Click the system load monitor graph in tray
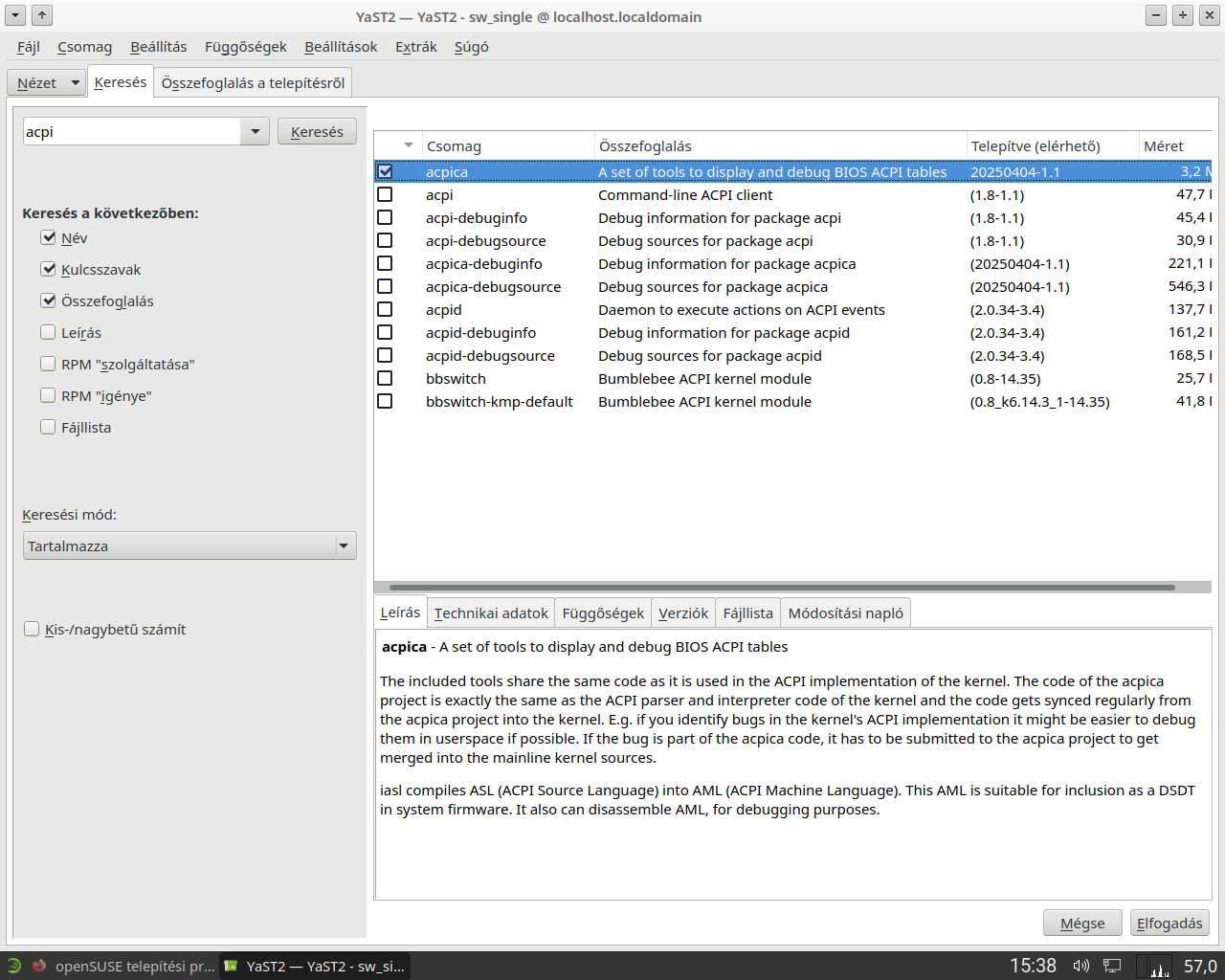Image resolution: width=1225 pixels, height=980 pixels. pos(1159,966)
